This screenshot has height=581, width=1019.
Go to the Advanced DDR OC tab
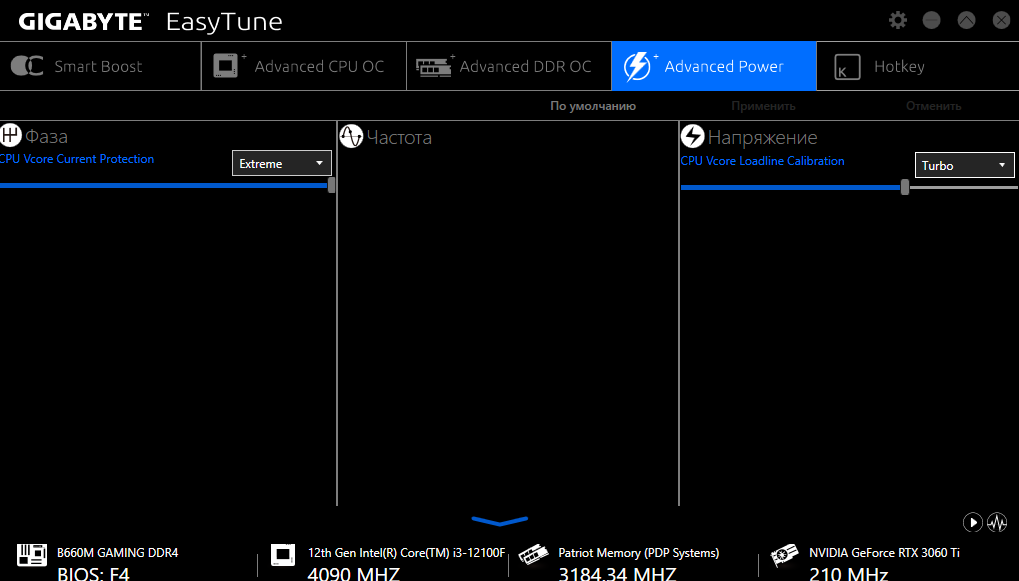509,66
